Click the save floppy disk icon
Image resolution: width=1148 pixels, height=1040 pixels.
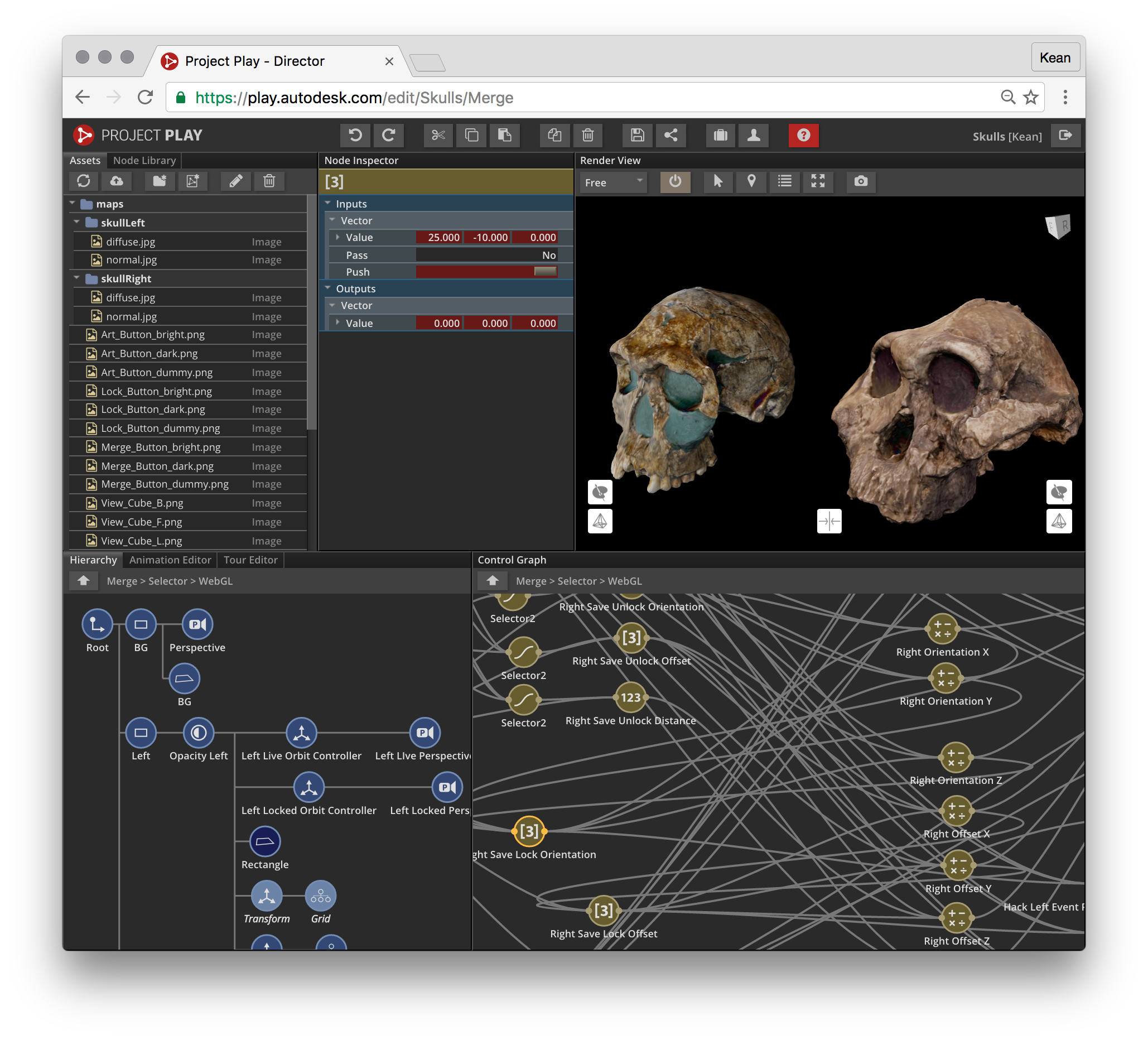point(637,135)
